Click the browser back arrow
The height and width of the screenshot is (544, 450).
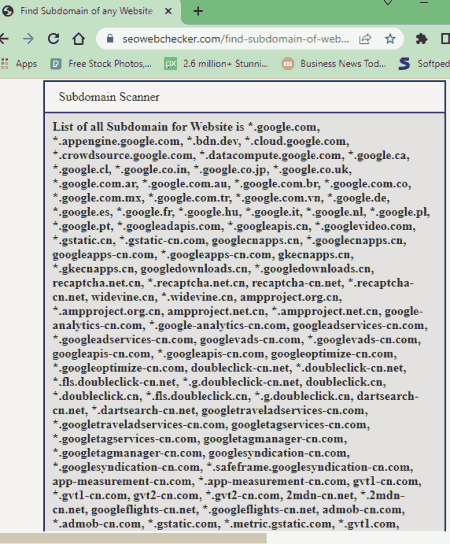pyautogui.click(x=4, y=39)
